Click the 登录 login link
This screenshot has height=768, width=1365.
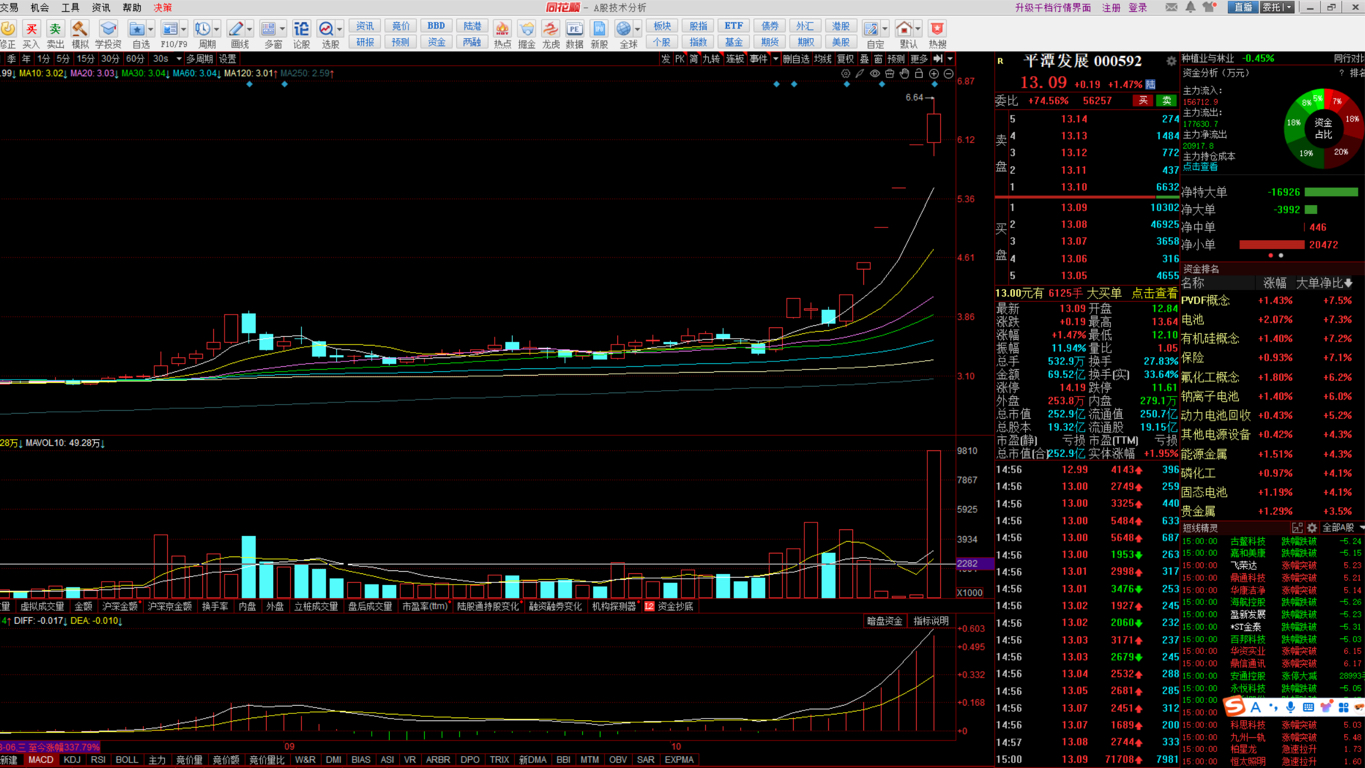1138,8
